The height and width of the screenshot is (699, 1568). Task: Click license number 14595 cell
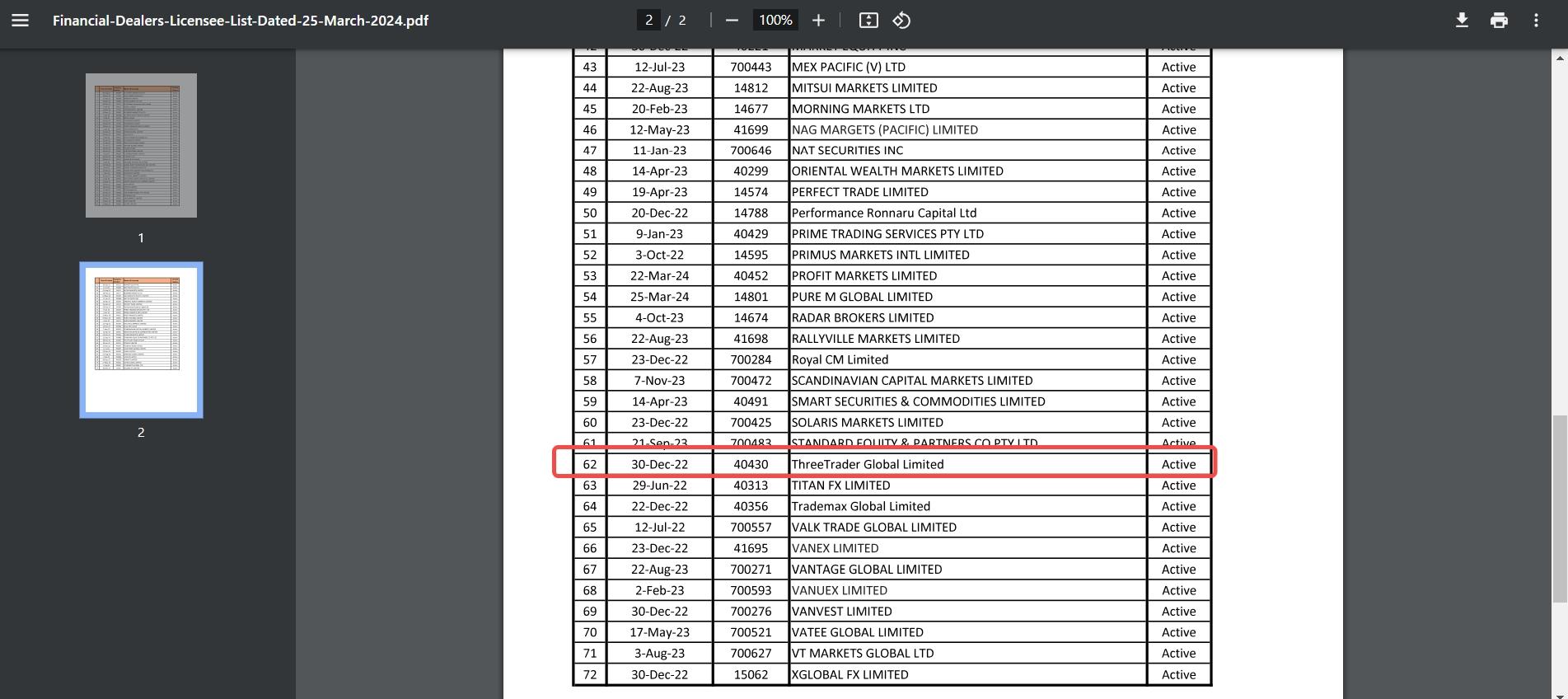coord(751,255)
